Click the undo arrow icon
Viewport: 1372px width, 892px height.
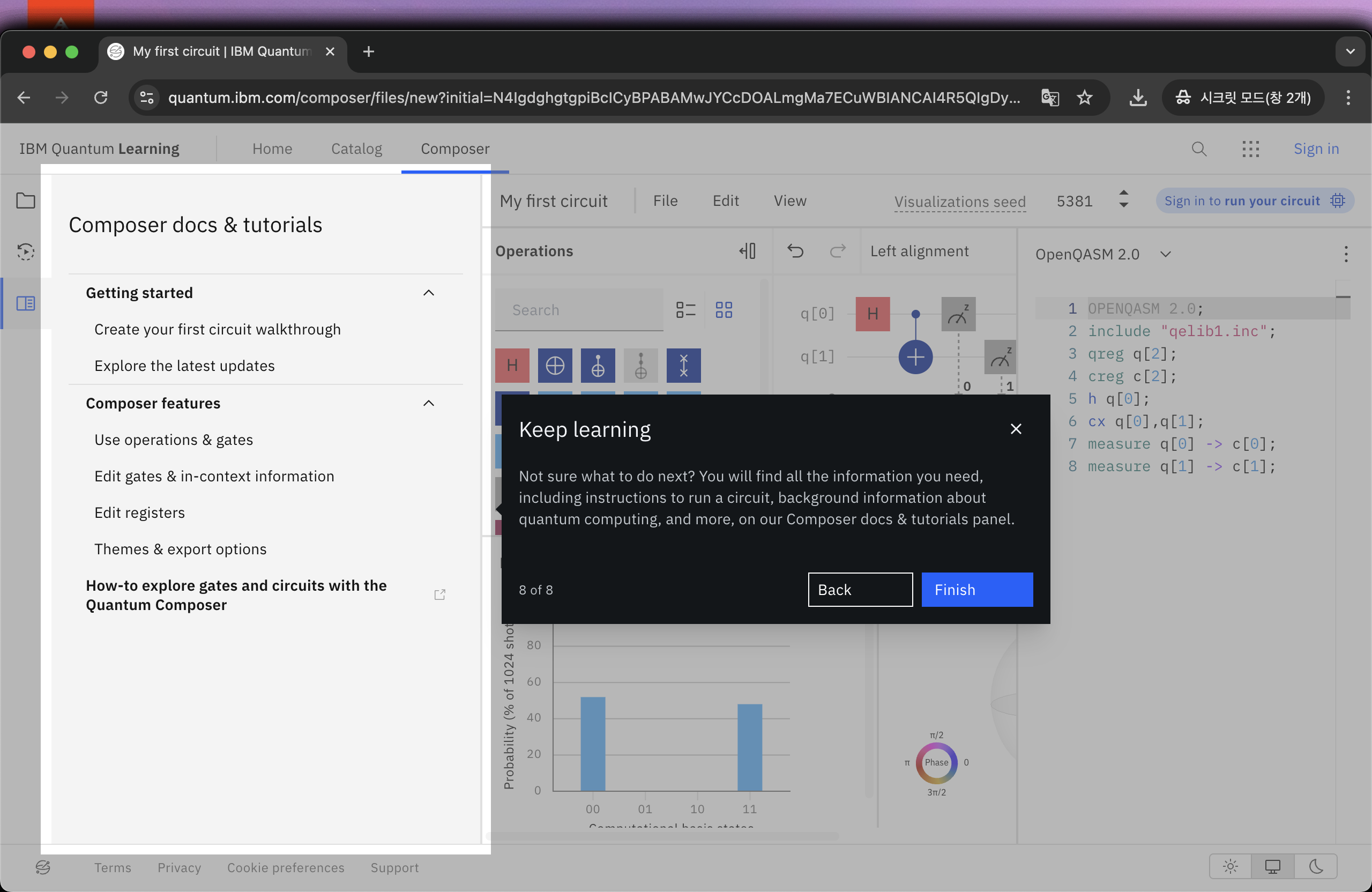795,251
